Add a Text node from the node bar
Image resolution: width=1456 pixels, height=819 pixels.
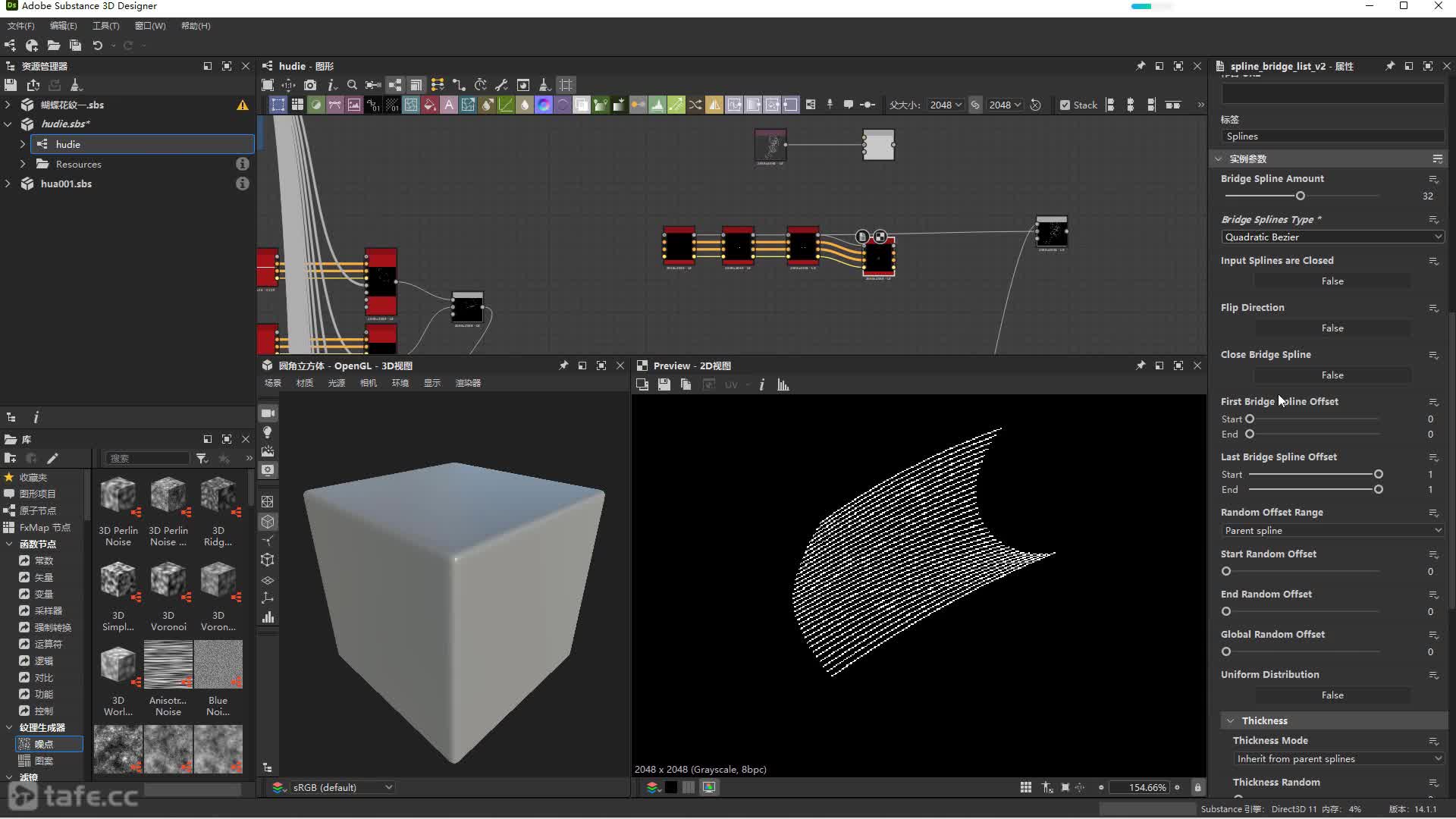(x=449, y=105)
